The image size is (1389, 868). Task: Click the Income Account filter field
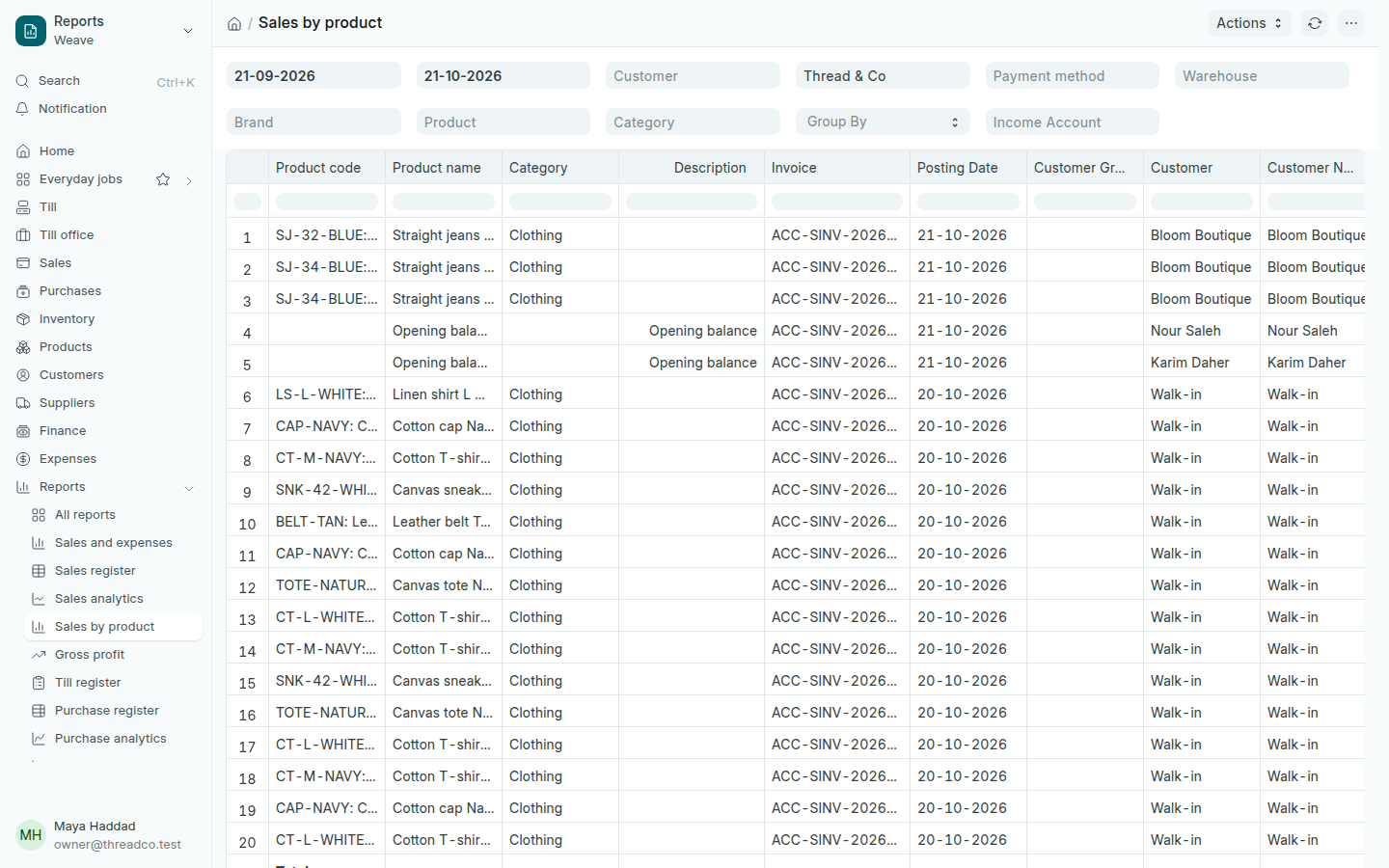tap(1073, 122)
